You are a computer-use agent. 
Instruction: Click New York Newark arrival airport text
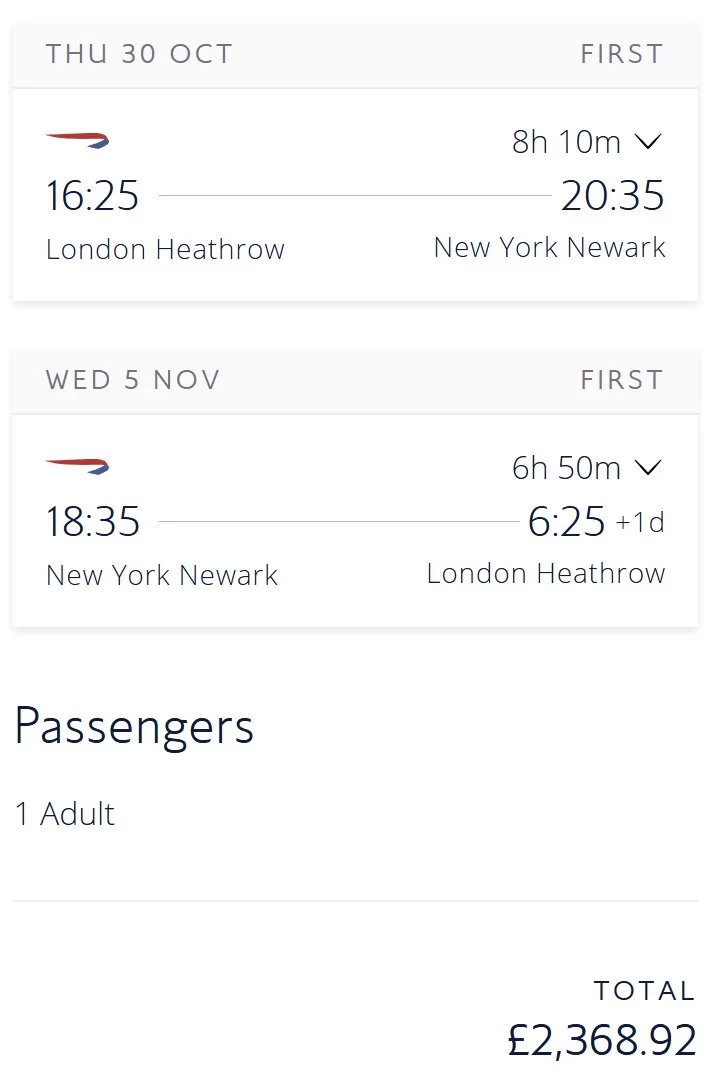point(550,247)
